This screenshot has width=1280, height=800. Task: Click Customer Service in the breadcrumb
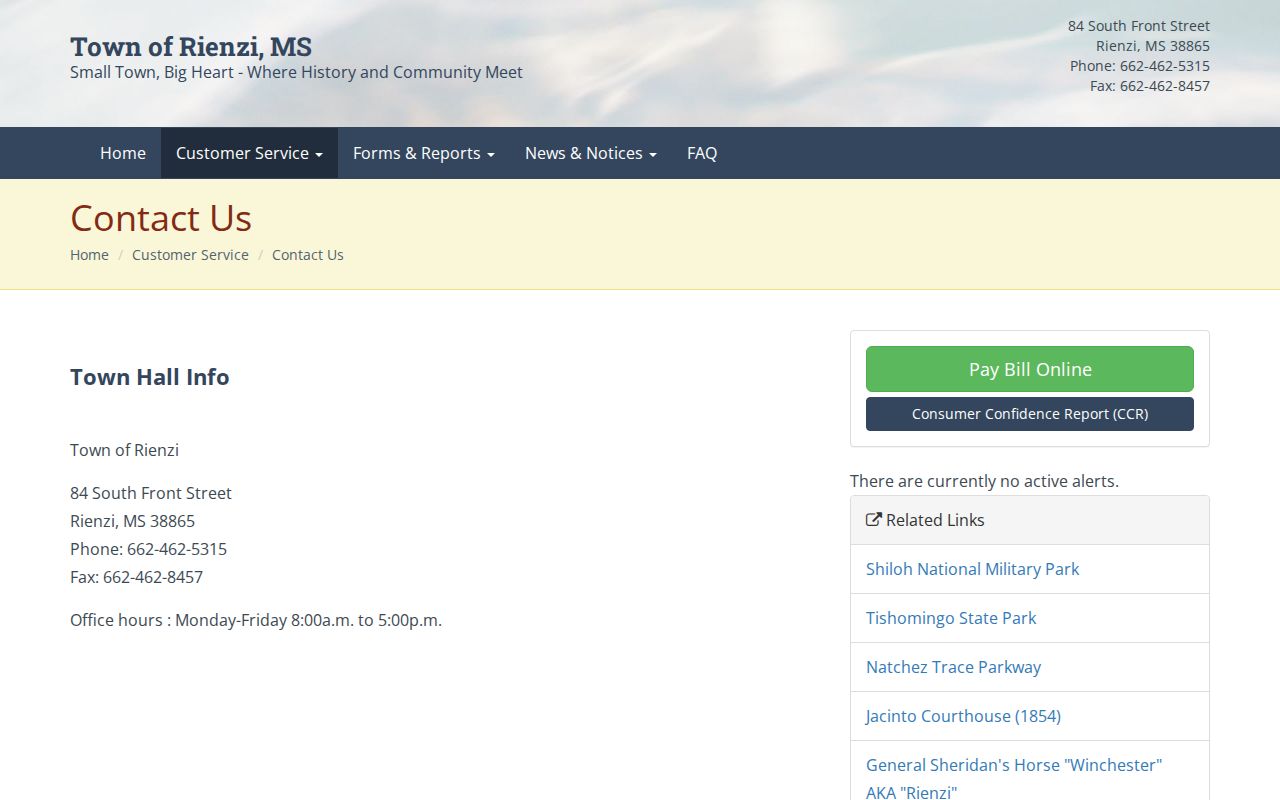[190, 255]
